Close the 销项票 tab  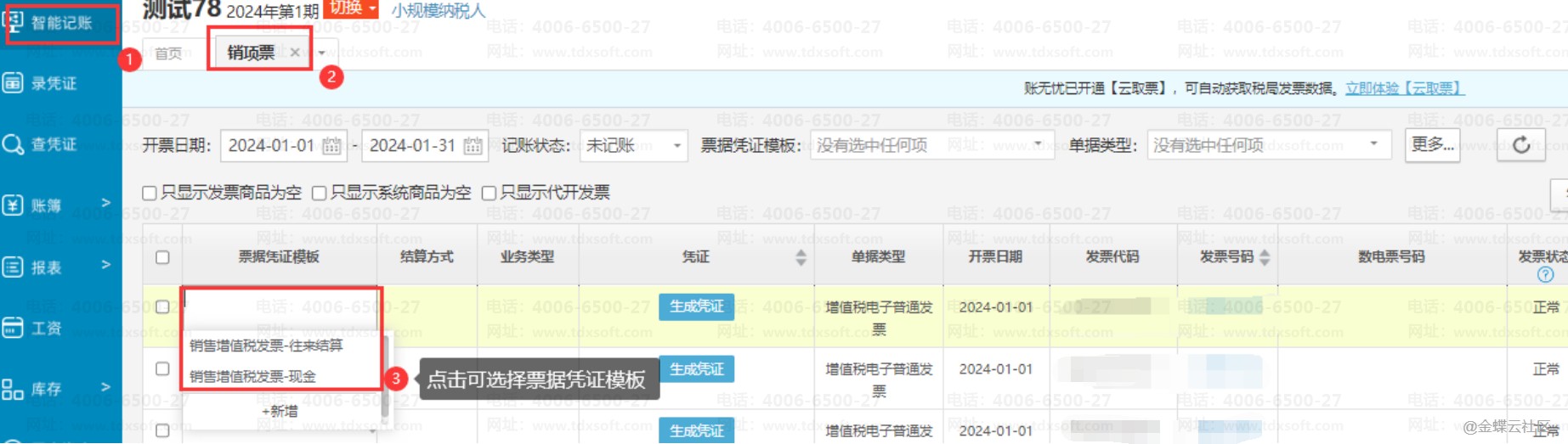click(295, 53)
